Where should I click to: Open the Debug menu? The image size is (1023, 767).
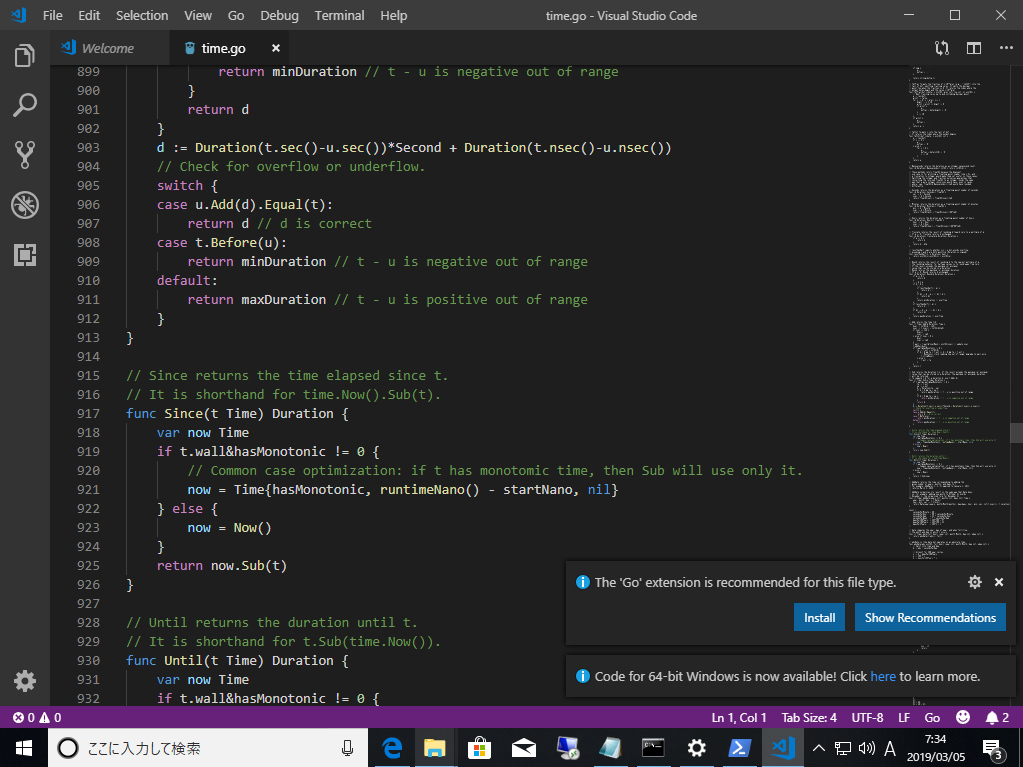coord(279,15)
